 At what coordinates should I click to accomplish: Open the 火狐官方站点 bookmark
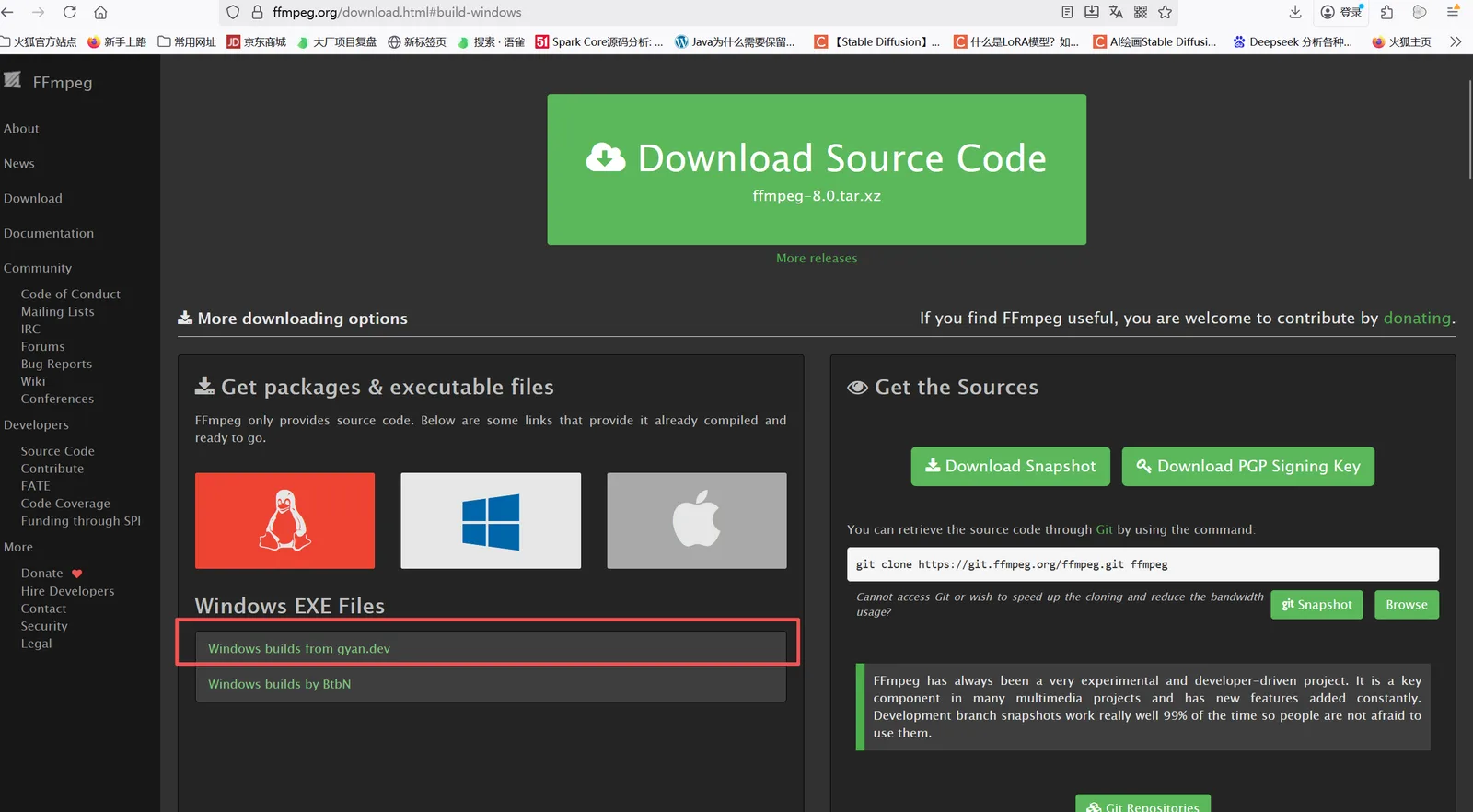click(x=39, y=41)
